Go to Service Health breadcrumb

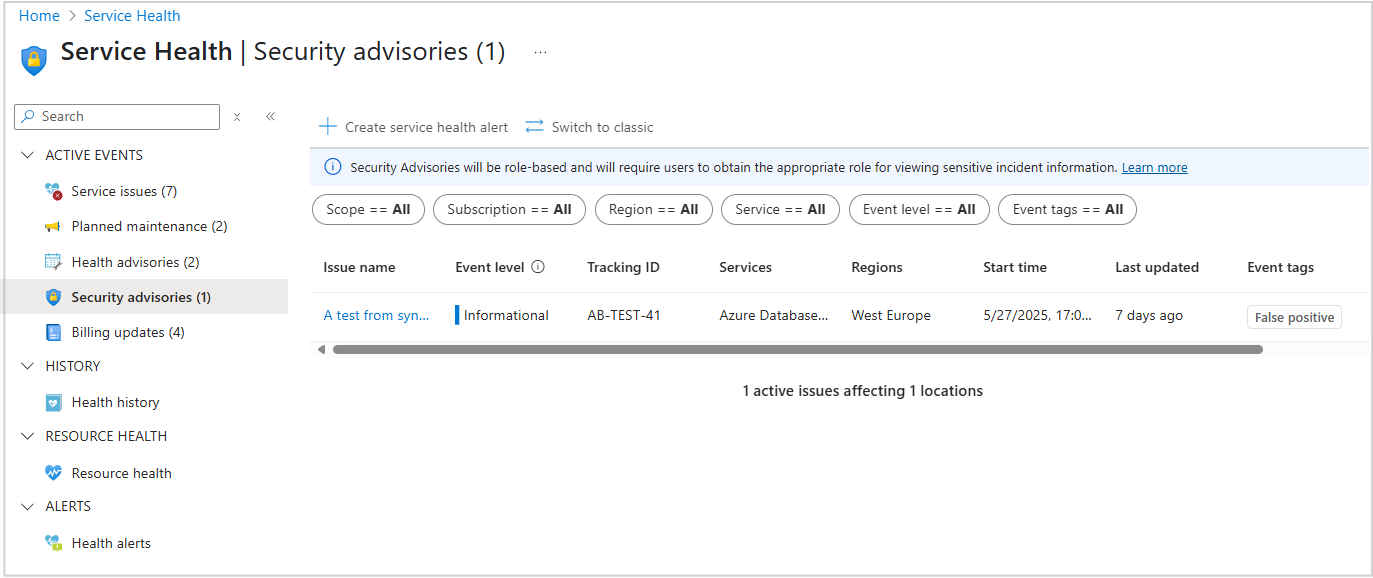[132, 16]
